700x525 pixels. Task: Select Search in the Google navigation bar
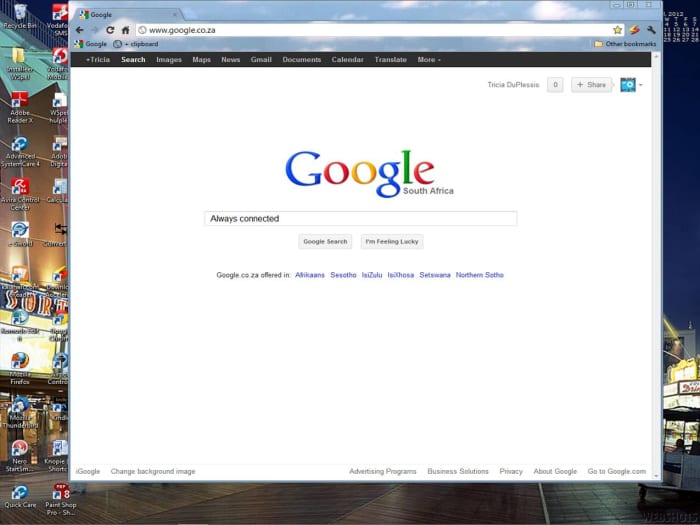[133, 59]
